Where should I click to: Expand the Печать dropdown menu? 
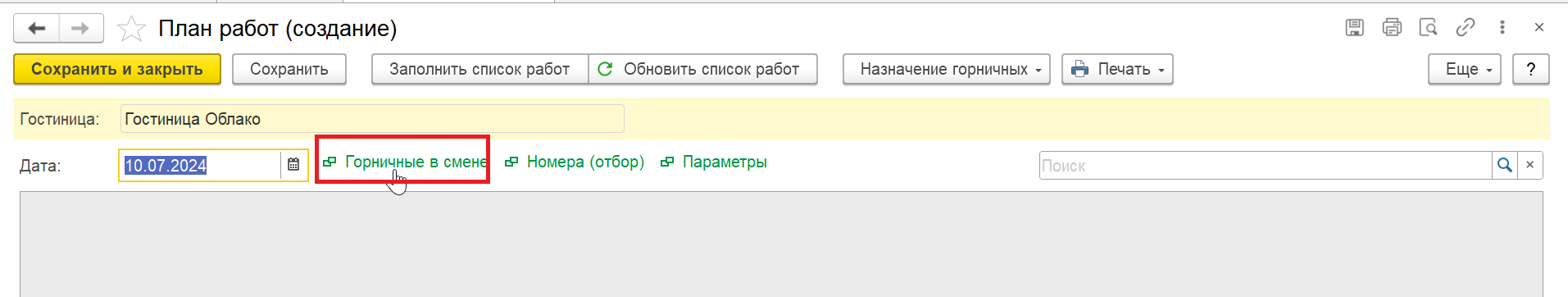(1117, 70)
